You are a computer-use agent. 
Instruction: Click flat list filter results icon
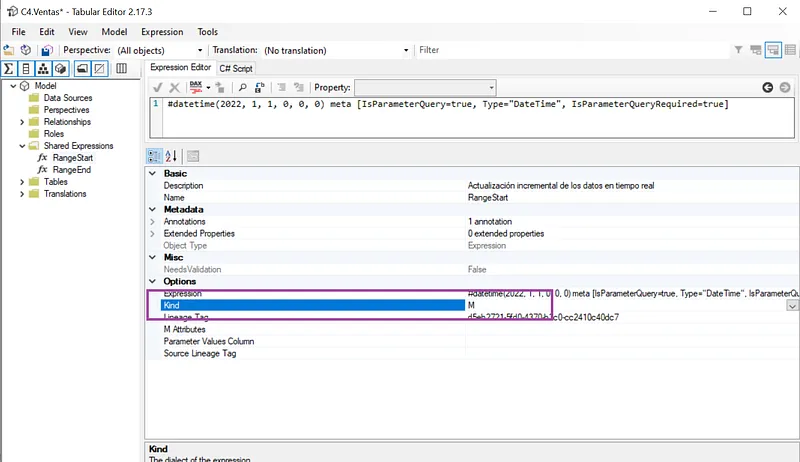[x=790, y=50]
